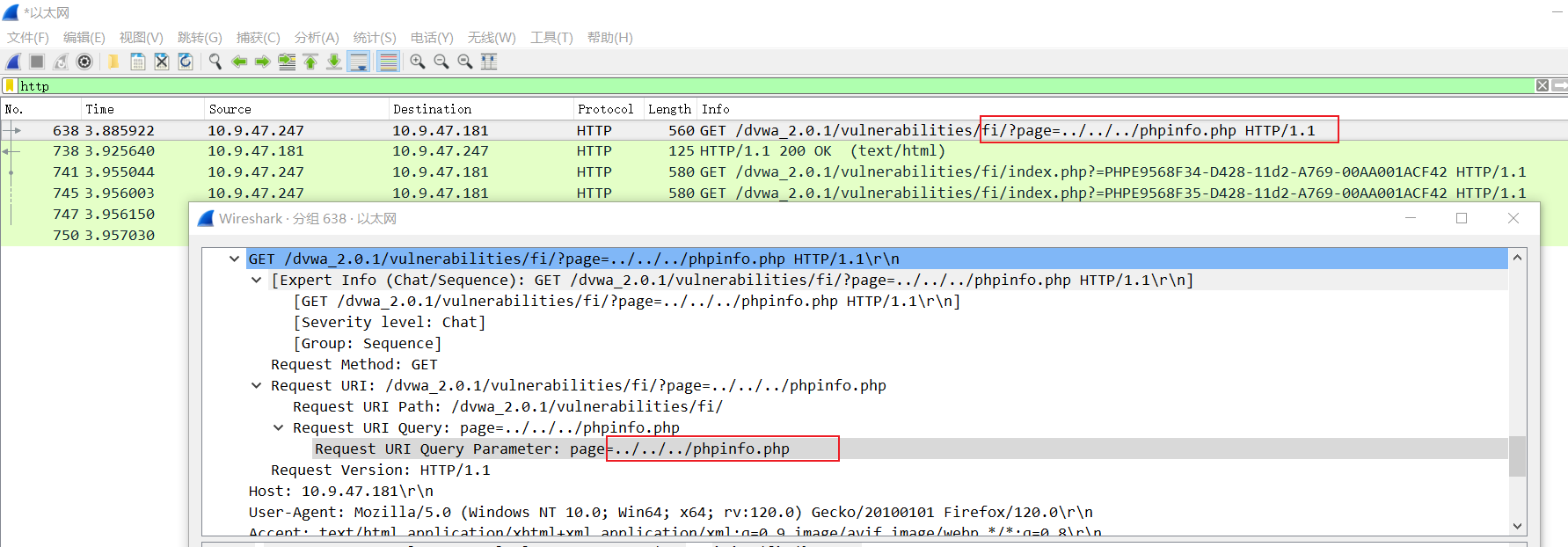This screenshot has width=1568, height=547.
Task: Select the Request URI Path line
Action: tap(508, 406)
